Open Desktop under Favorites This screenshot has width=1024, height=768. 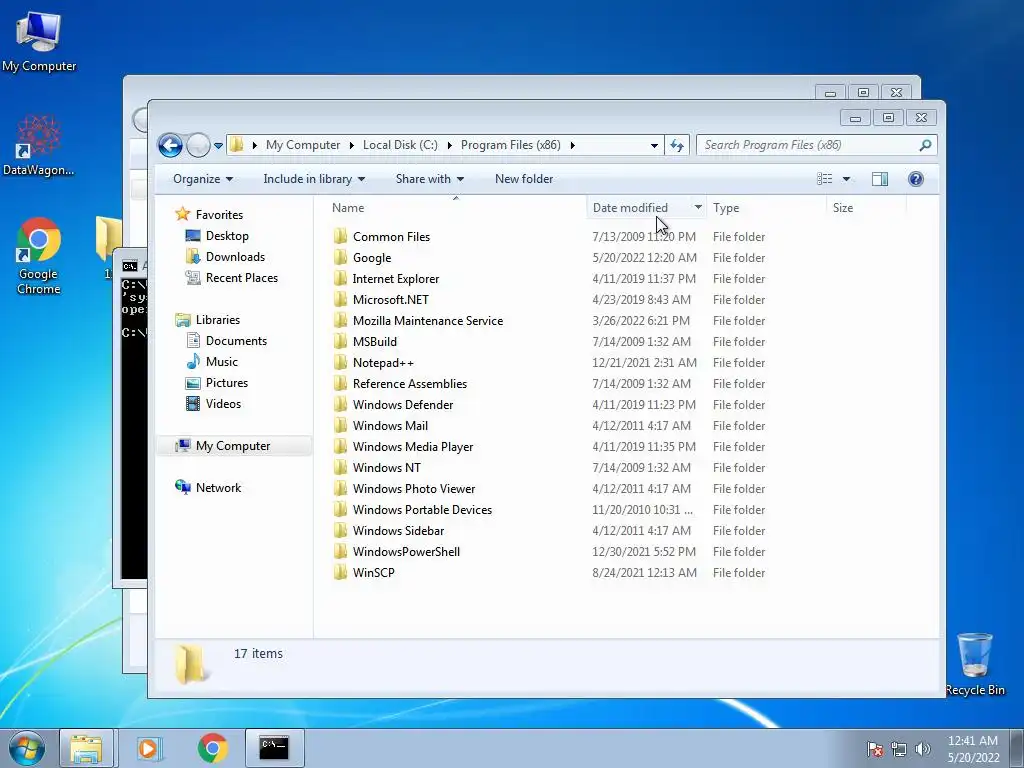click(227, 236)
